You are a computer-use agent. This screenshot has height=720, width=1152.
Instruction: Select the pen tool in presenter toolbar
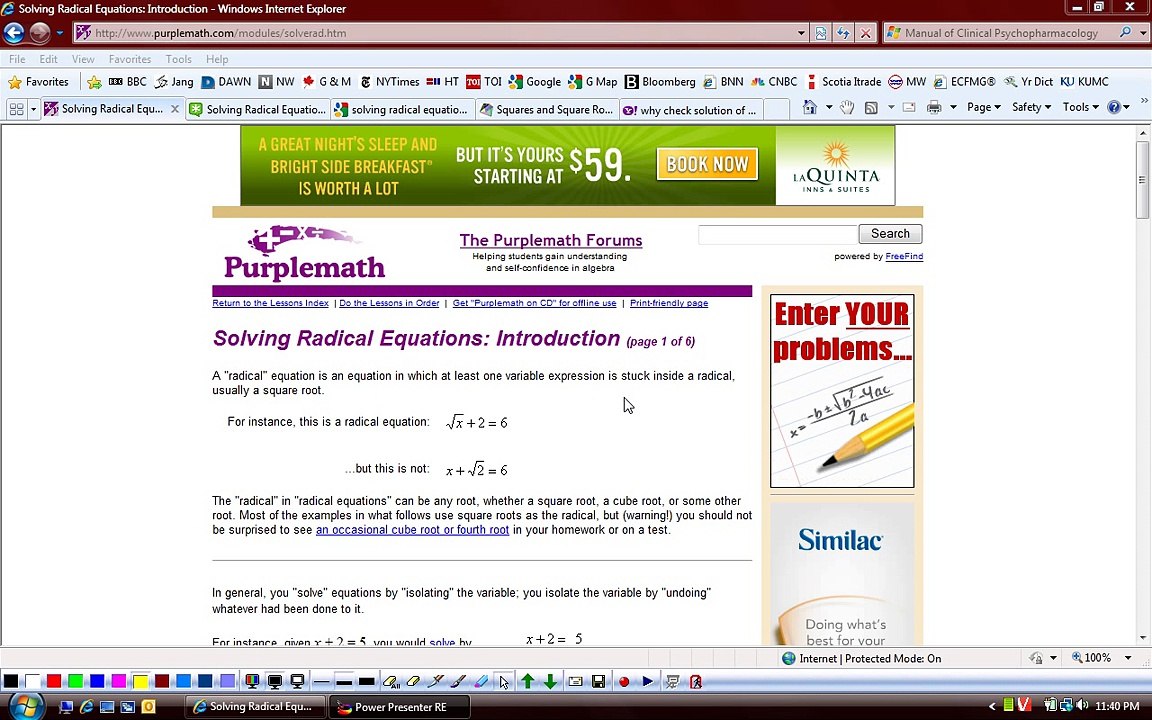tap(436, 682)
